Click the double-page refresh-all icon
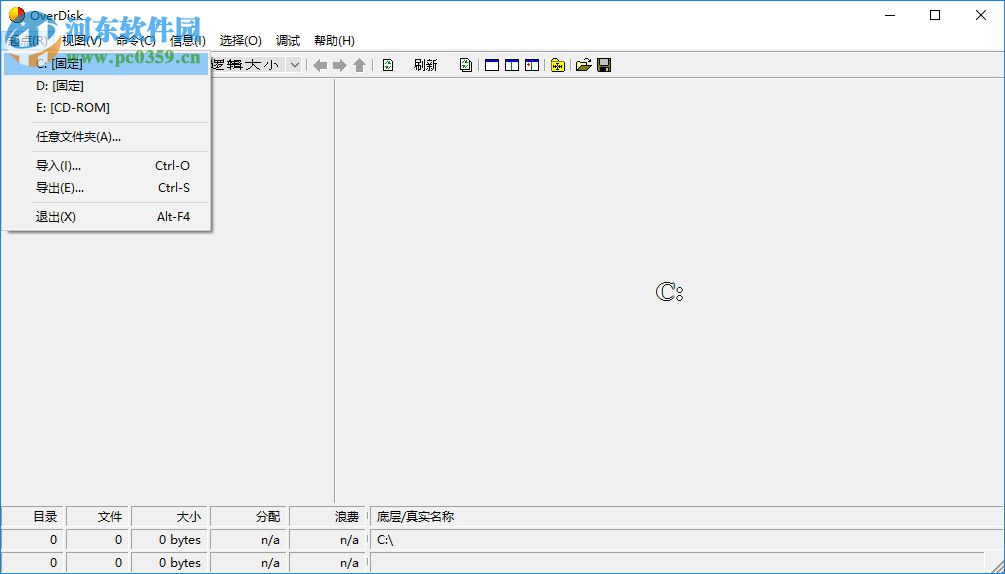Screen dimensions: 1005x574 click(466, 65)
